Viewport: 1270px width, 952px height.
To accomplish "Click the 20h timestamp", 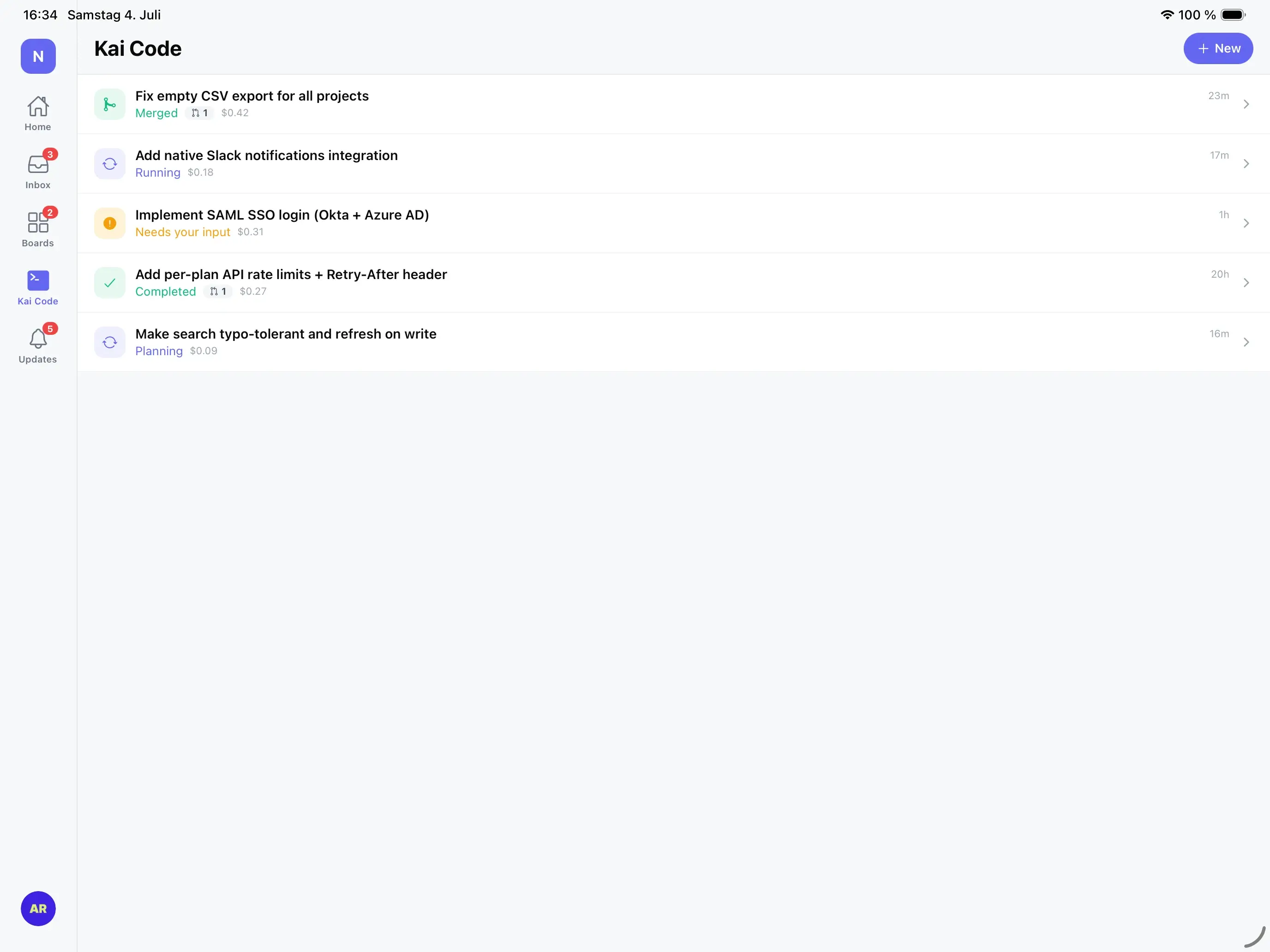I will point(1220,274).
